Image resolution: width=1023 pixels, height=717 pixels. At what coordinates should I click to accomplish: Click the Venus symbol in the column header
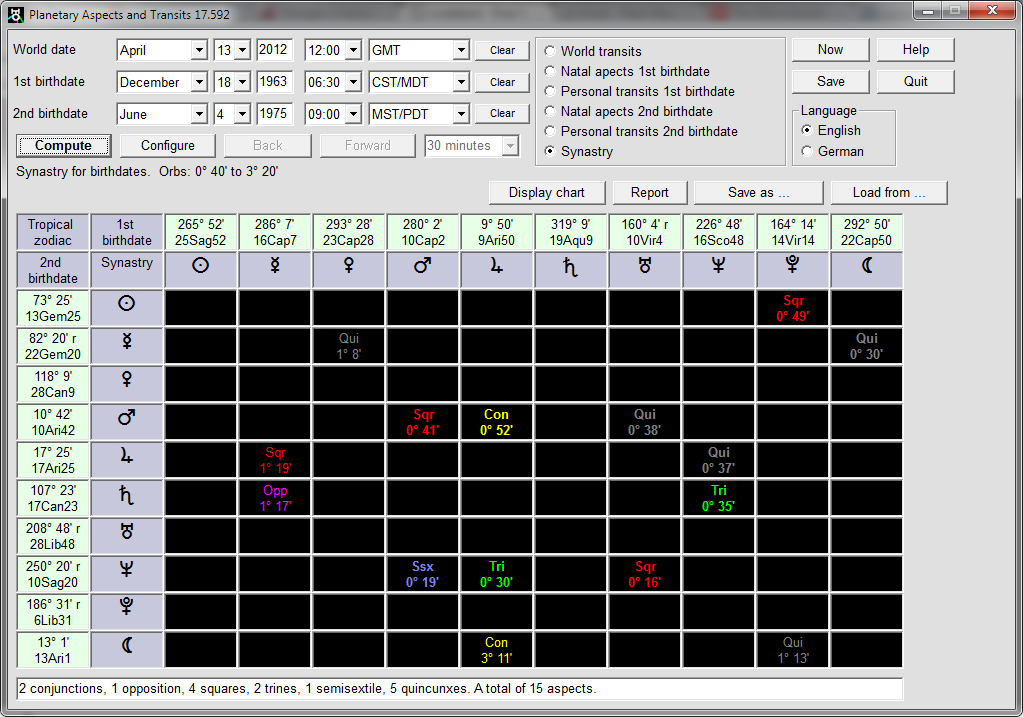click(x=348, y=265)
